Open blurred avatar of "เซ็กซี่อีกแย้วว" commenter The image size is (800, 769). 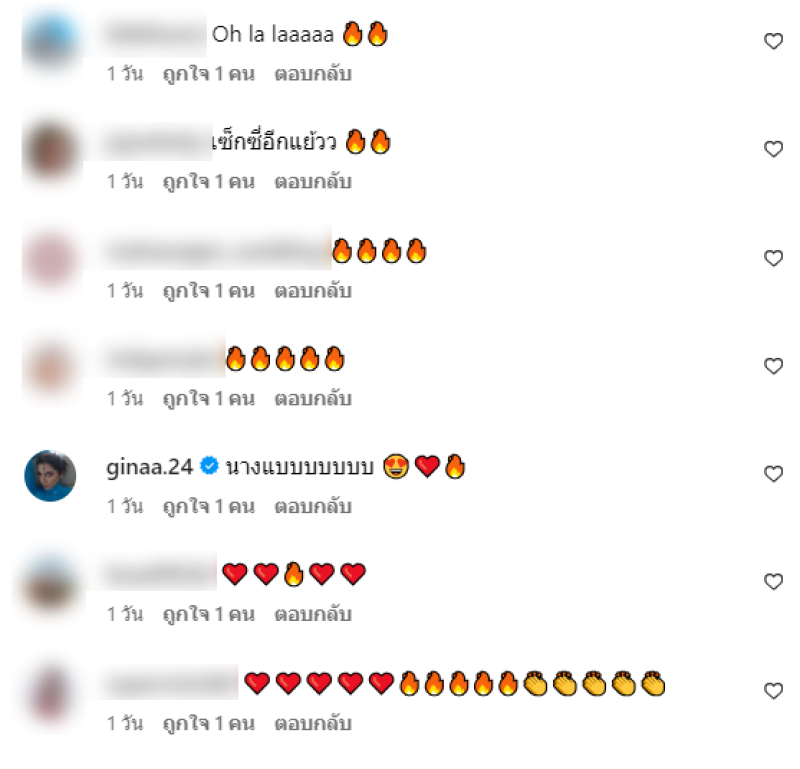coord(50,151)
